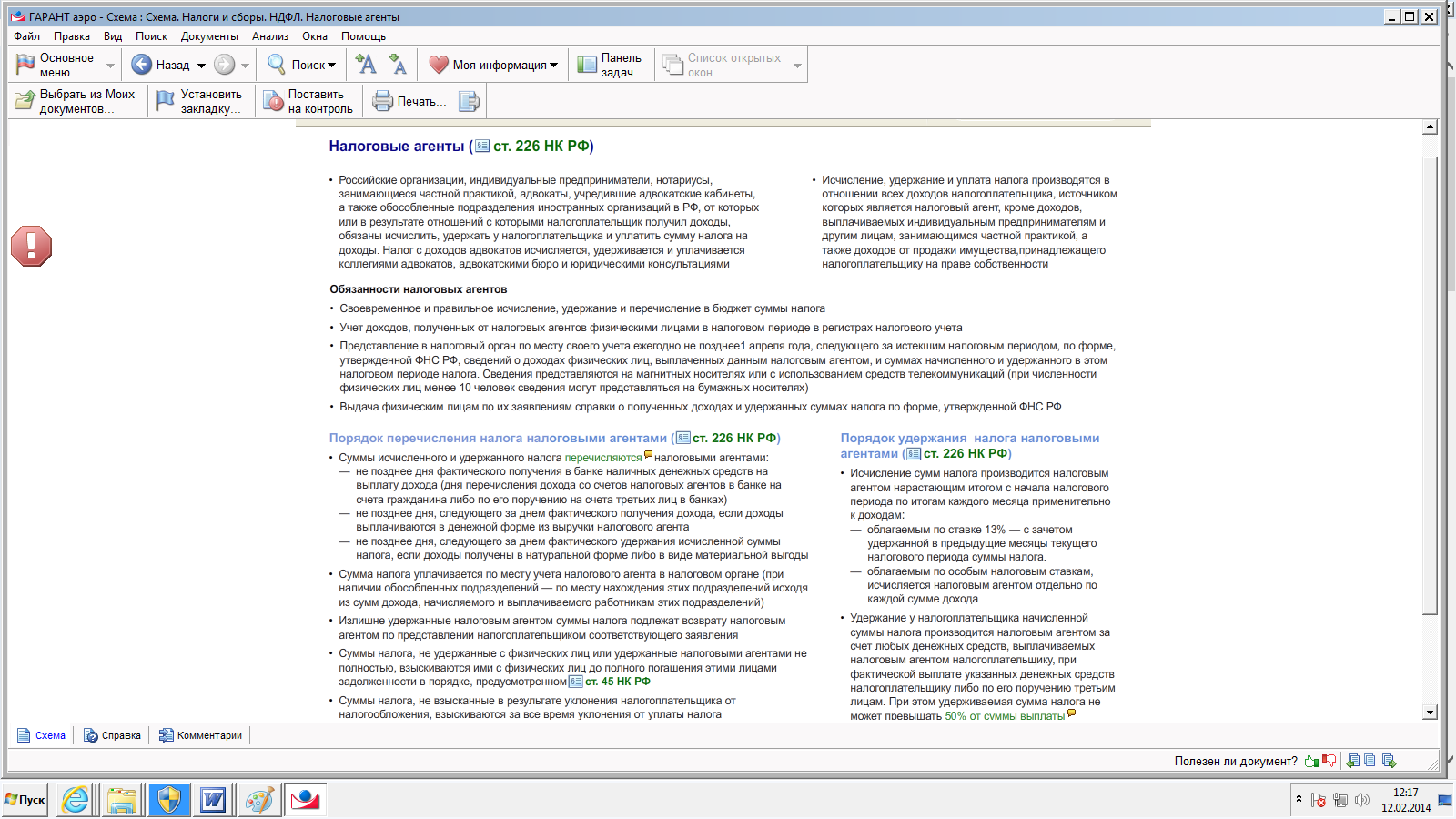1456x819 pixels.
Task: Open the Окна menu
Action: coord(315,36)
